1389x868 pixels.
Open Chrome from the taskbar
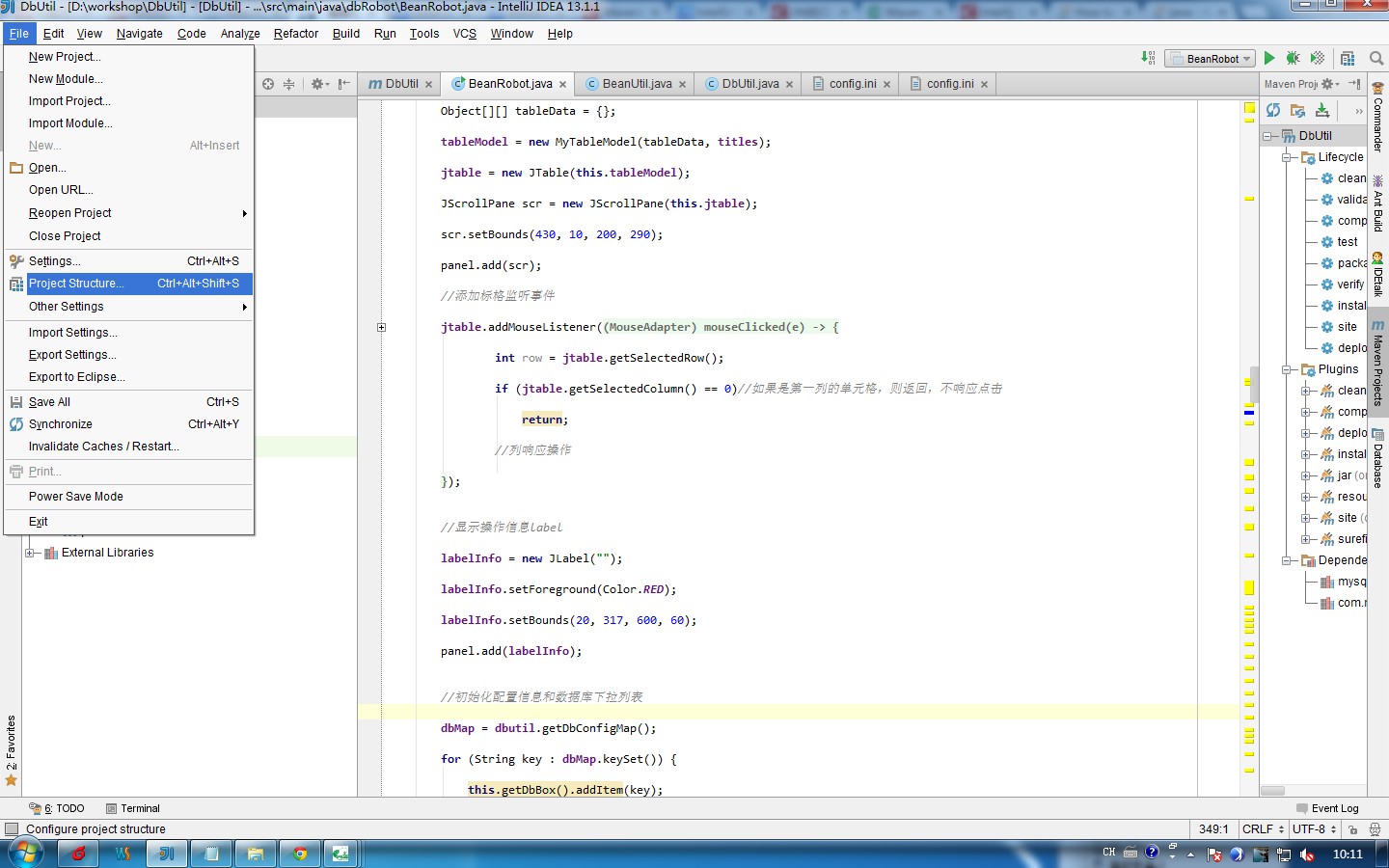[300, 854]
